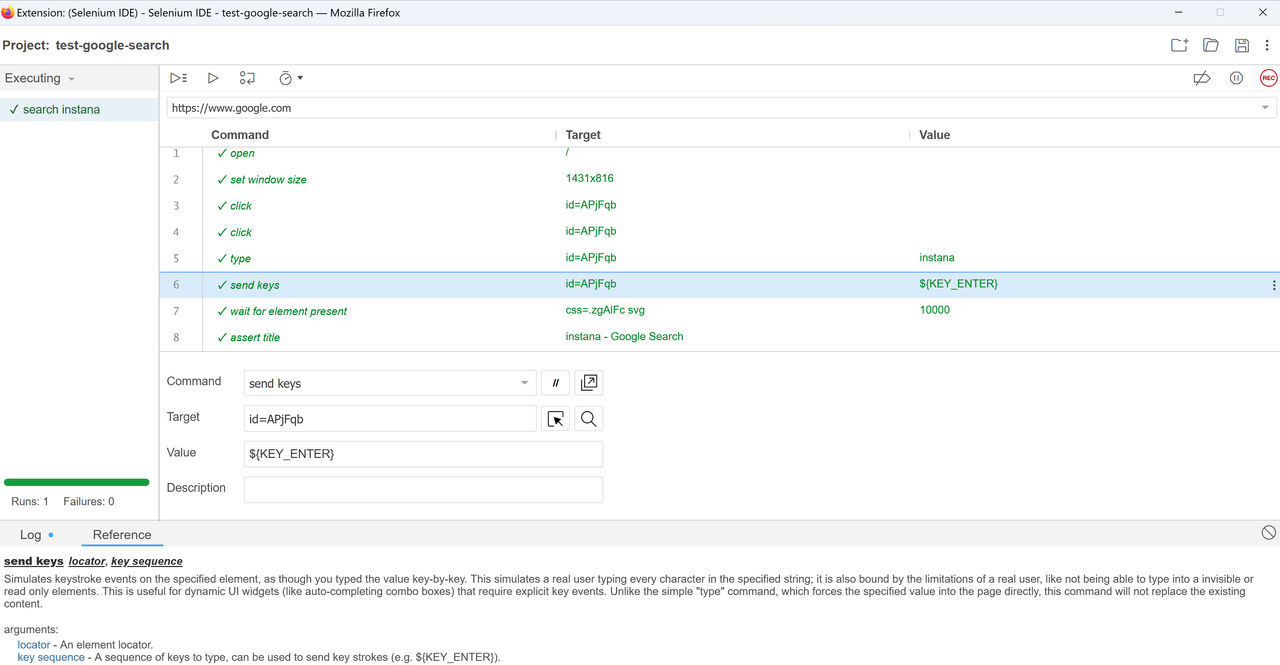1280x665 pixels.
Task: Open the project more-options menu
Action: pyautogui.click(x=1267, y=45)
